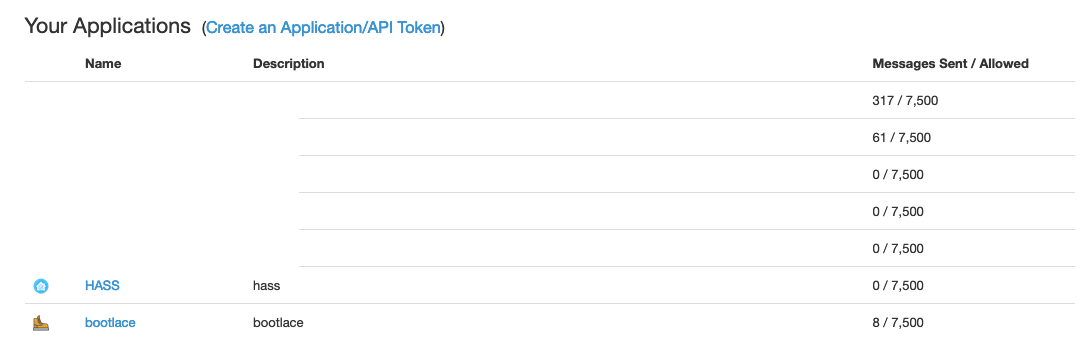Click the 0 / 7,500 count just above HASS row

[898, 249]
